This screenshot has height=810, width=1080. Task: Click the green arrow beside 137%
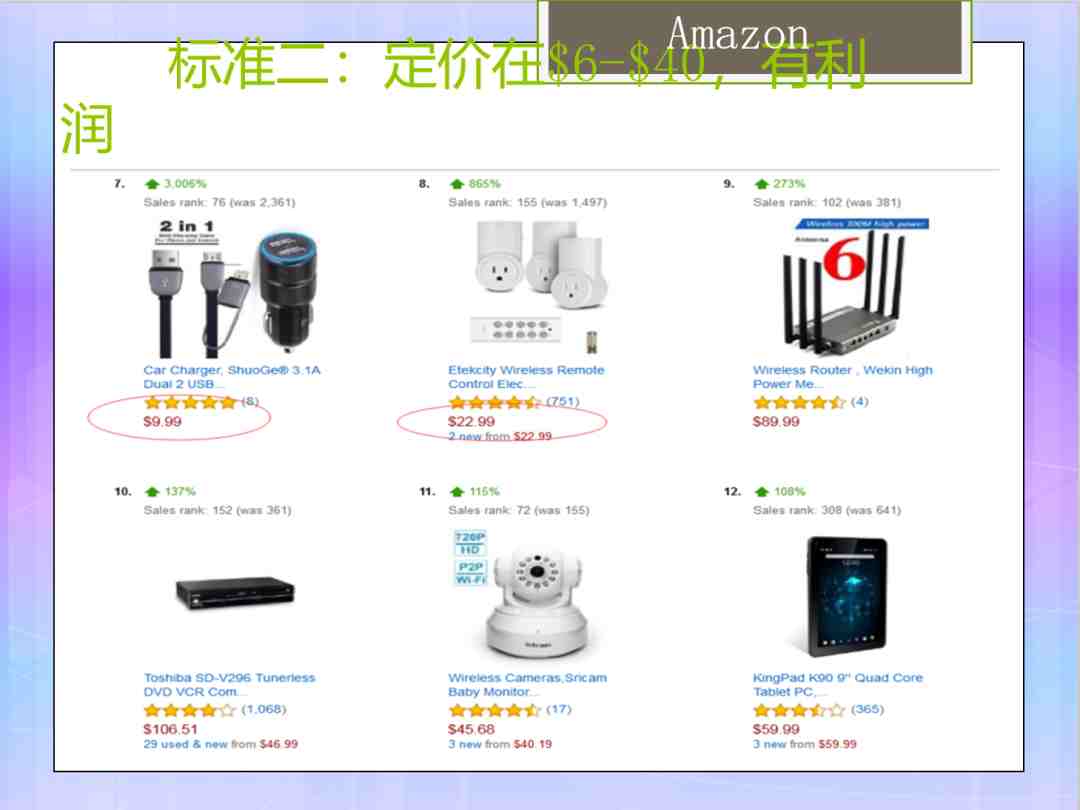click(x=152, y=492)
